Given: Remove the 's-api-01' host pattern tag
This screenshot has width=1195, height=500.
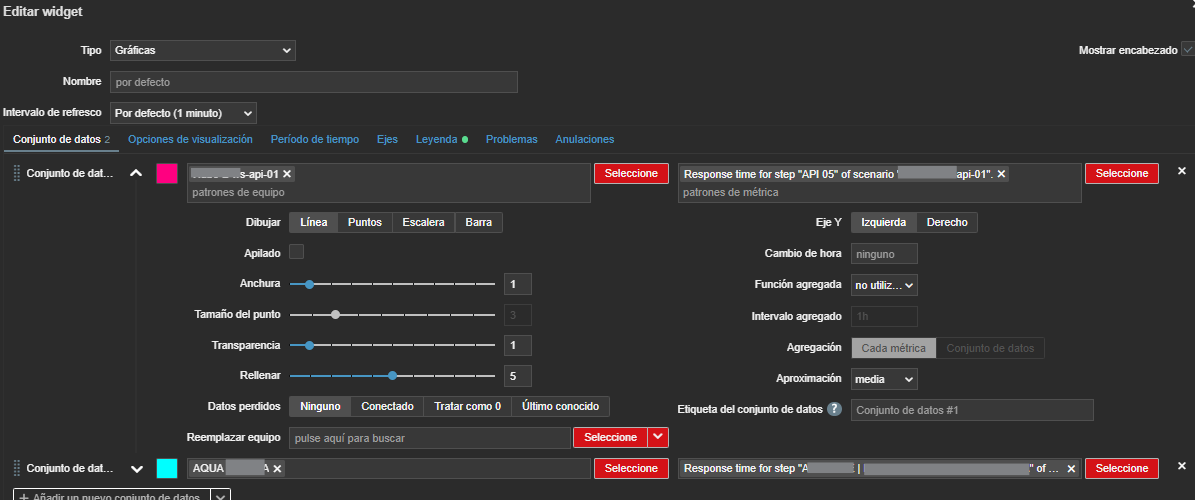Looking at the screenshot, I should [287, 174].
